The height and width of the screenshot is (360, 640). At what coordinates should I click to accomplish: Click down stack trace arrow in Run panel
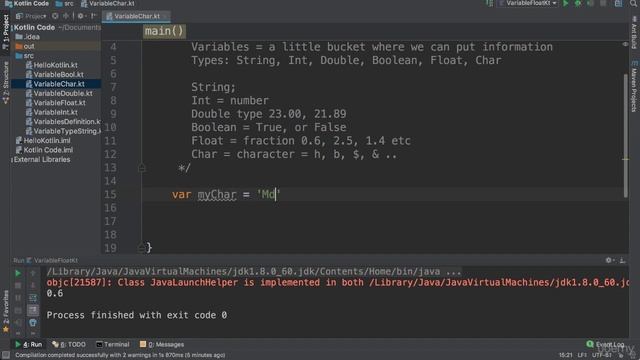(33, 286)
